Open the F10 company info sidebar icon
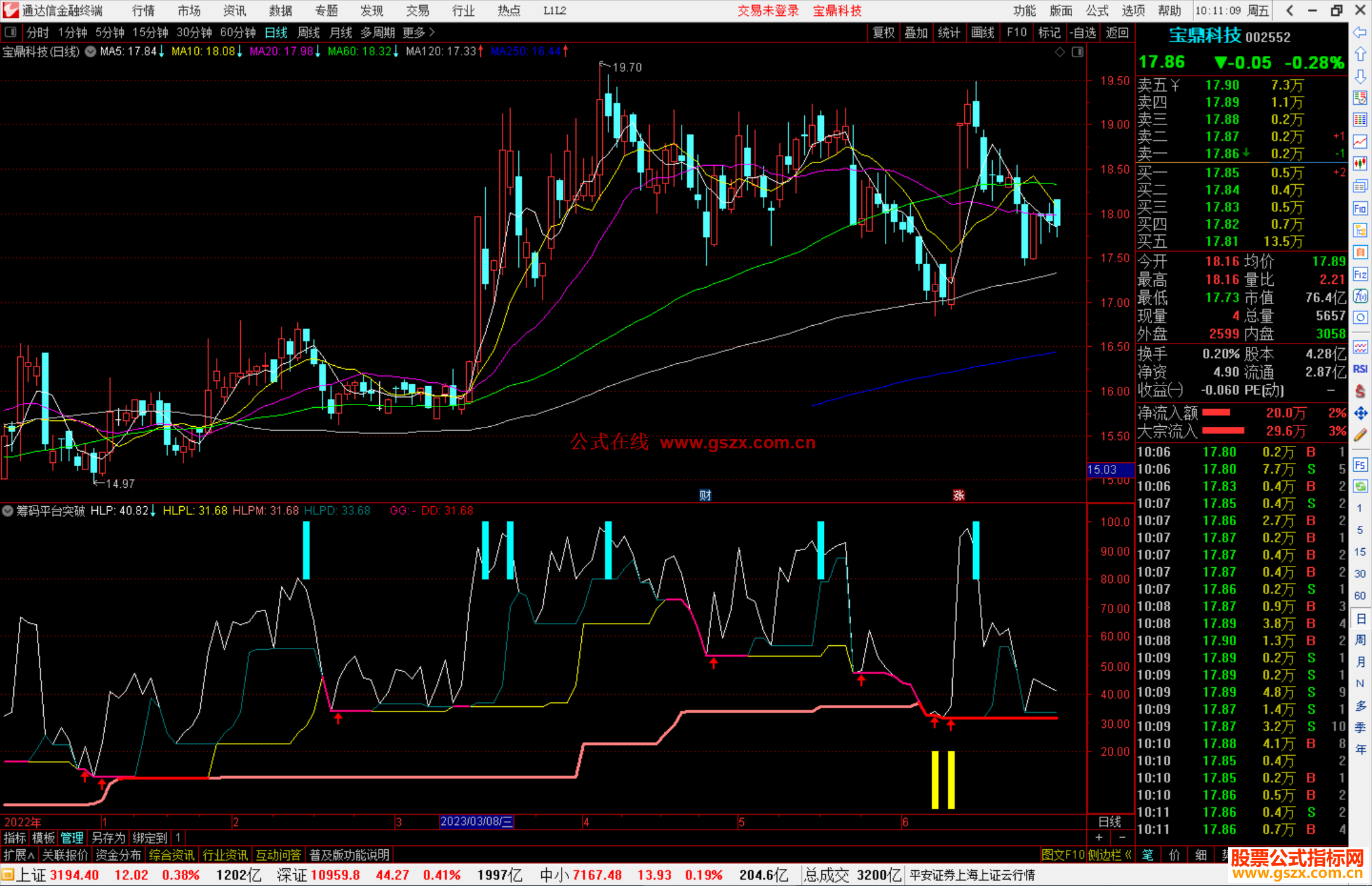This screenshot has width=1372, height=886. pos(1360,208)
